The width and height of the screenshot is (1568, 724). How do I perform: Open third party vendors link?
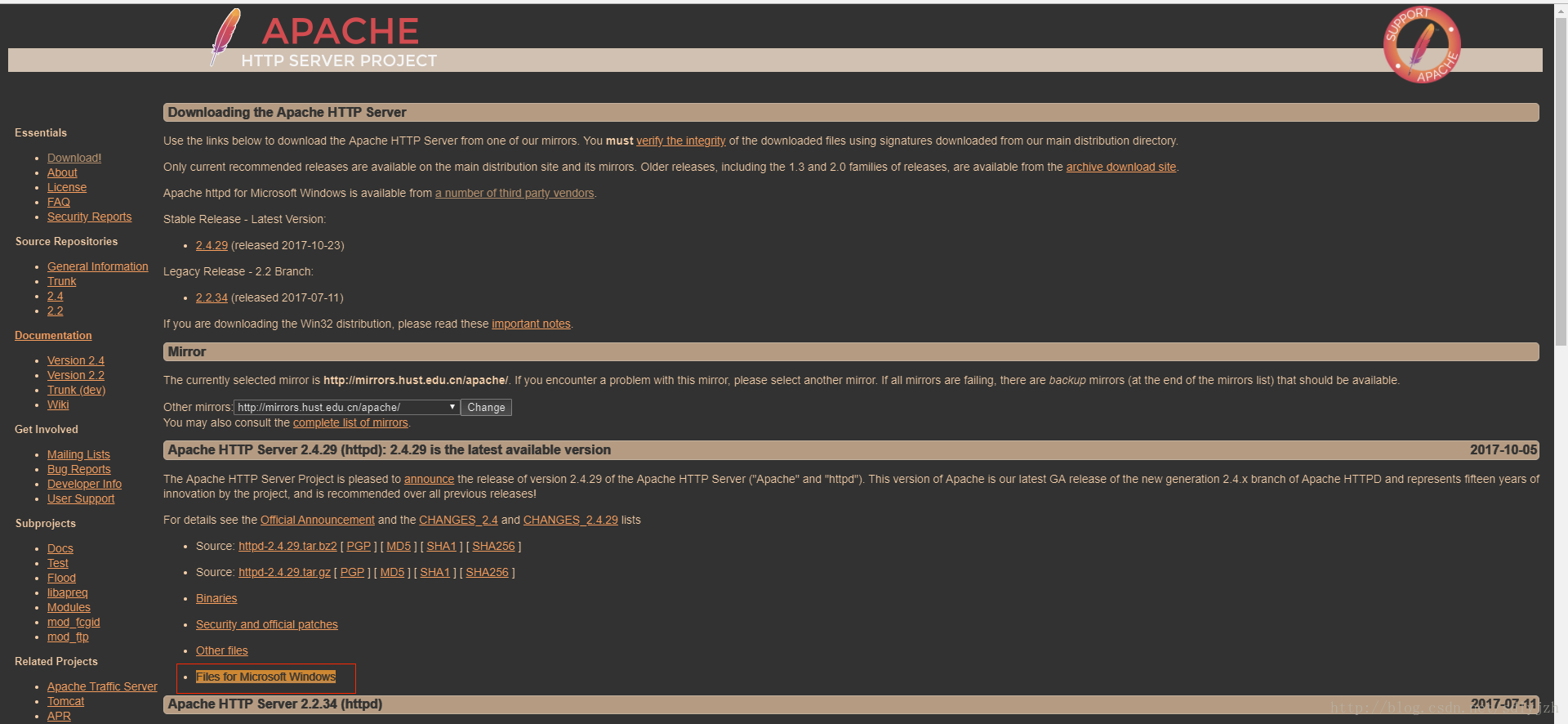[x=514, y=193]
